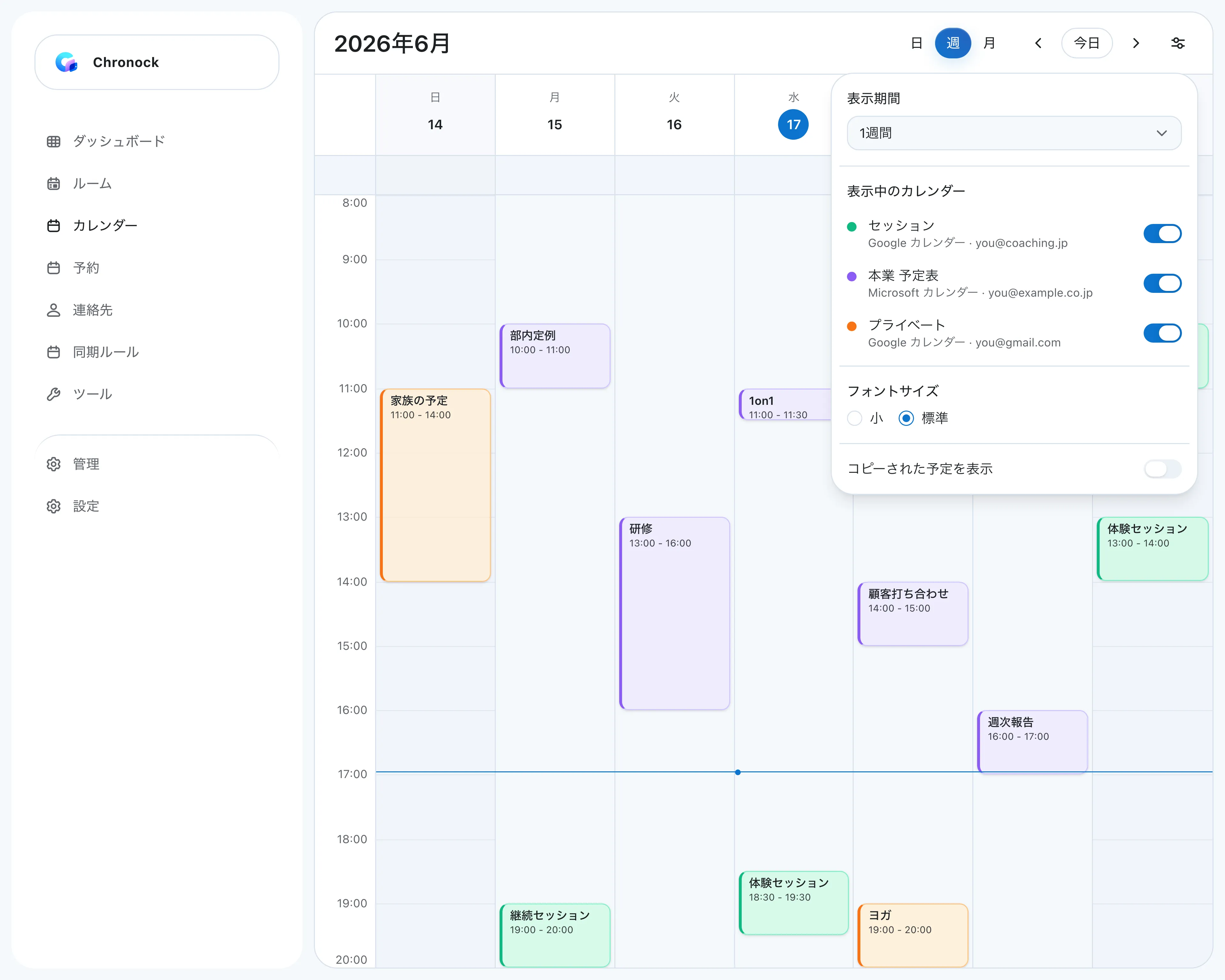The height and width of the screenshot is (980, 1225).
Task: Select the 小 font size radio button
Action: tap(855, 418)
